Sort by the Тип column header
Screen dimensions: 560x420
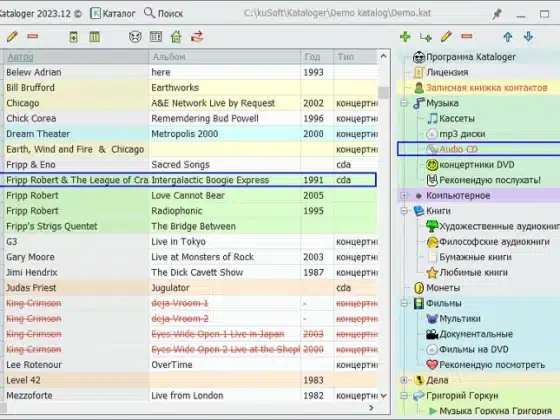pyautogui.click(x=355, y=57)
